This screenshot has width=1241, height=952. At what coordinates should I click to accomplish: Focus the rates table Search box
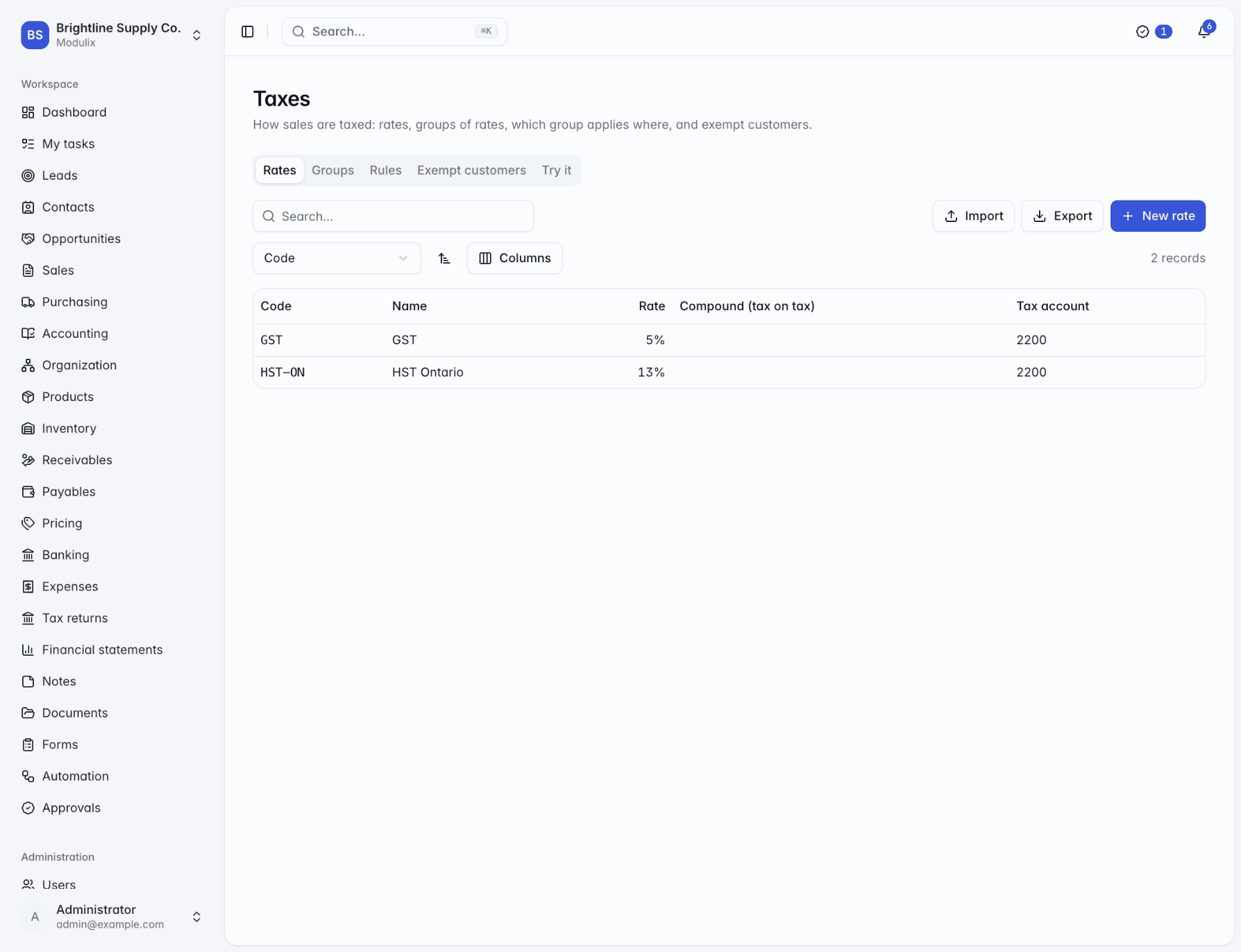pos(393,216)
